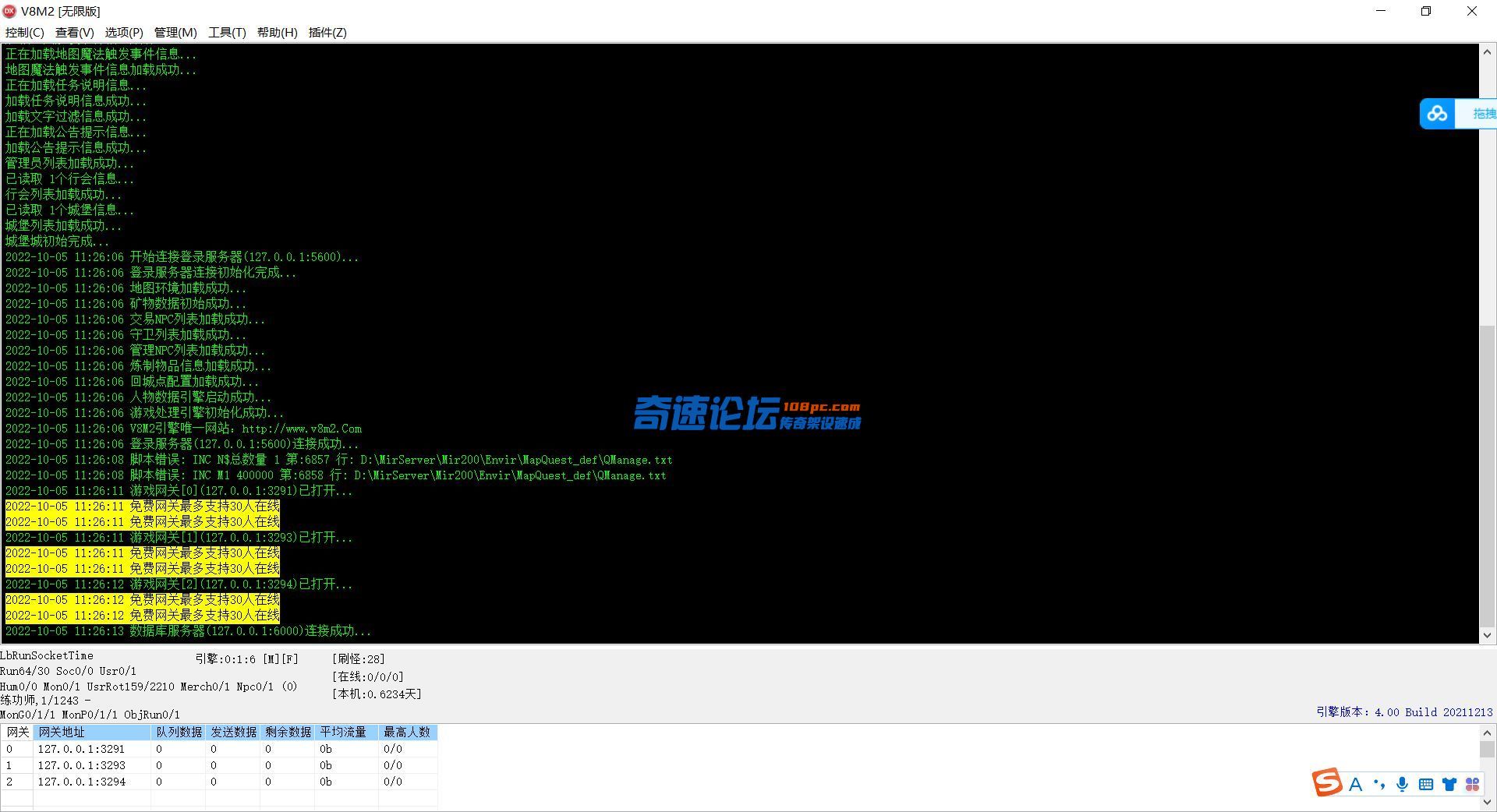Activate Sogou voice input microphone
The height and width of the screenshot is (812, 1497).
click(x=1402, y=785)
